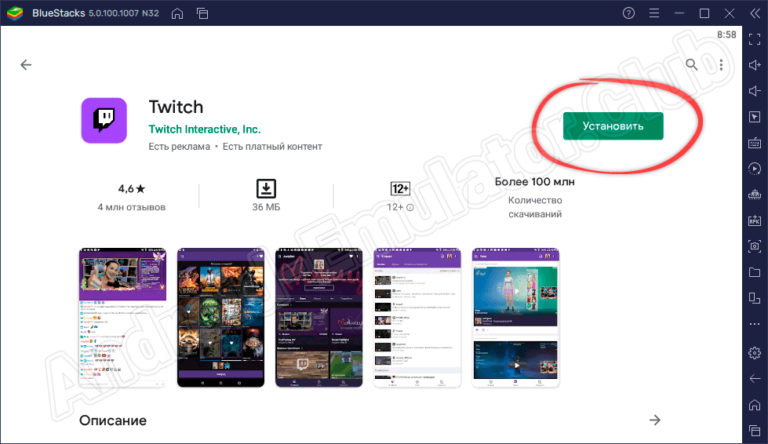Open keyboard controls icon in sidebar
Viewport: 768px width, 444px height.
(x=754, y=143)
